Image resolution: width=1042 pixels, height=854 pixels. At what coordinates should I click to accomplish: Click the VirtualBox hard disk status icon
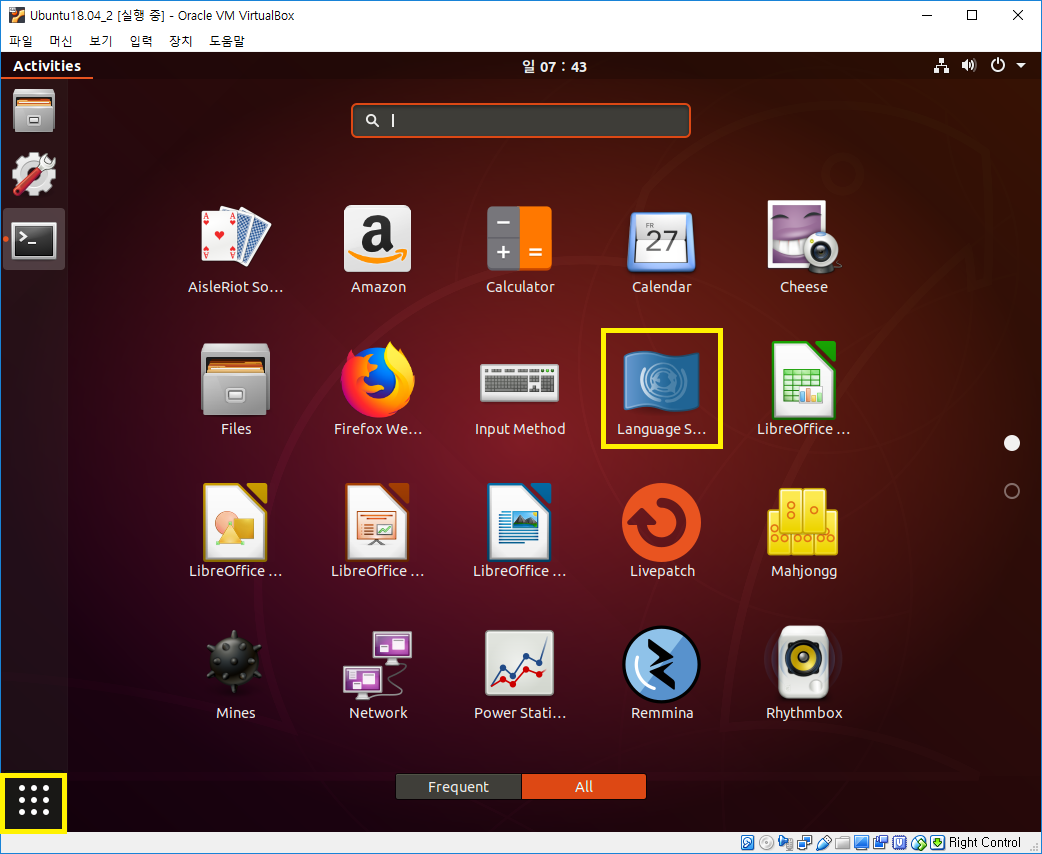click(x=747, y=843)
